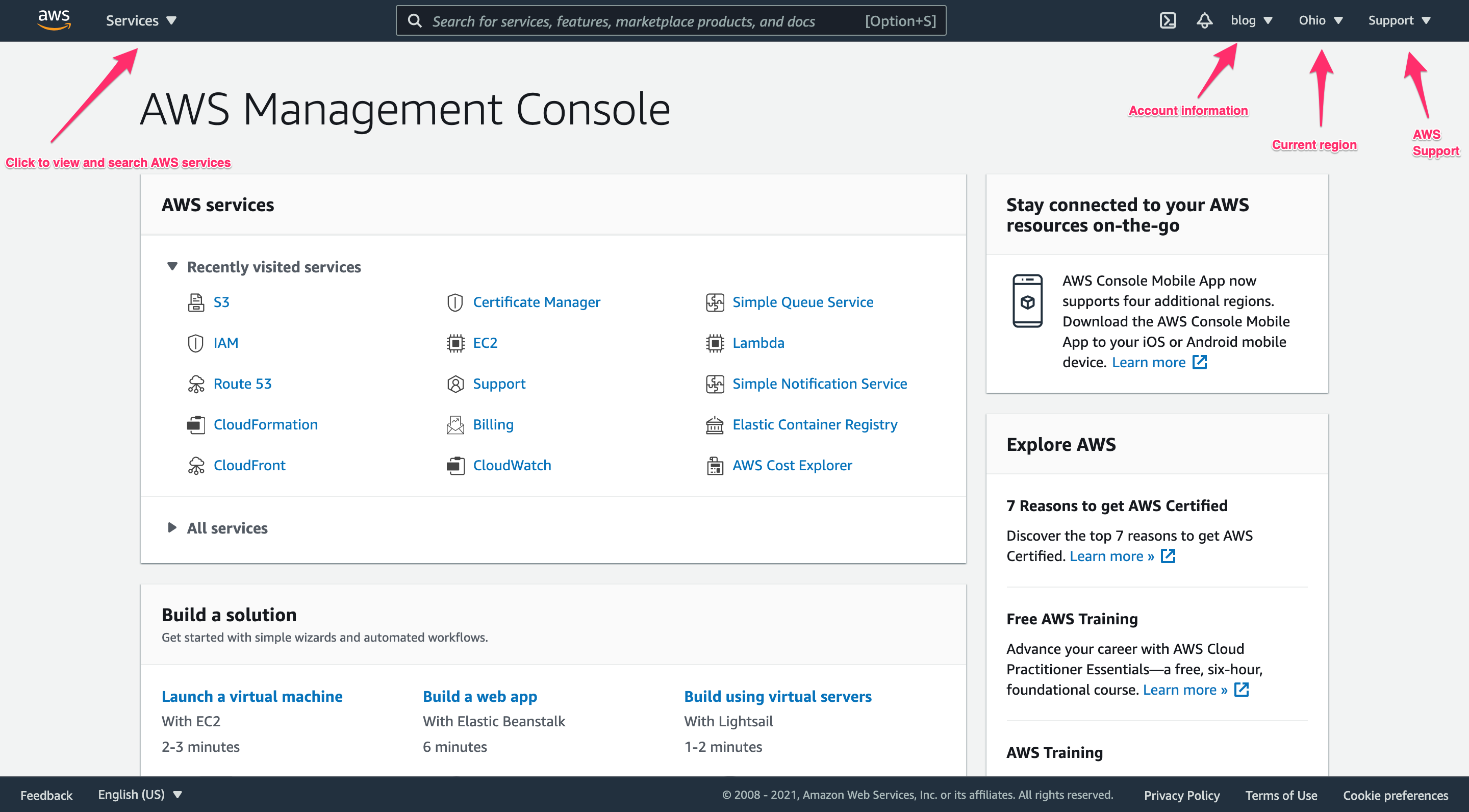Open the Billing link
Viewport: 1469px width, 812px height.
493,425
